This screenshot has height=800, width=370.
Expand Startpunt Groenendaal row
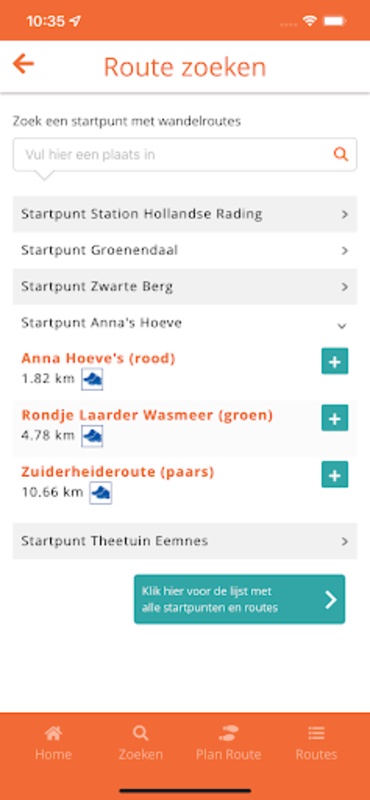185,251
